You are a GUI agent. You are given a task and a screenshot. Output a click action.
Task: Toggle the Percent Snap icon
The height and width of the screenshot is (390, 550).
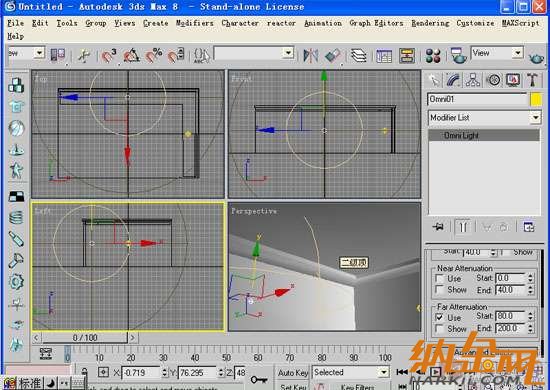[x=154, y=55]
